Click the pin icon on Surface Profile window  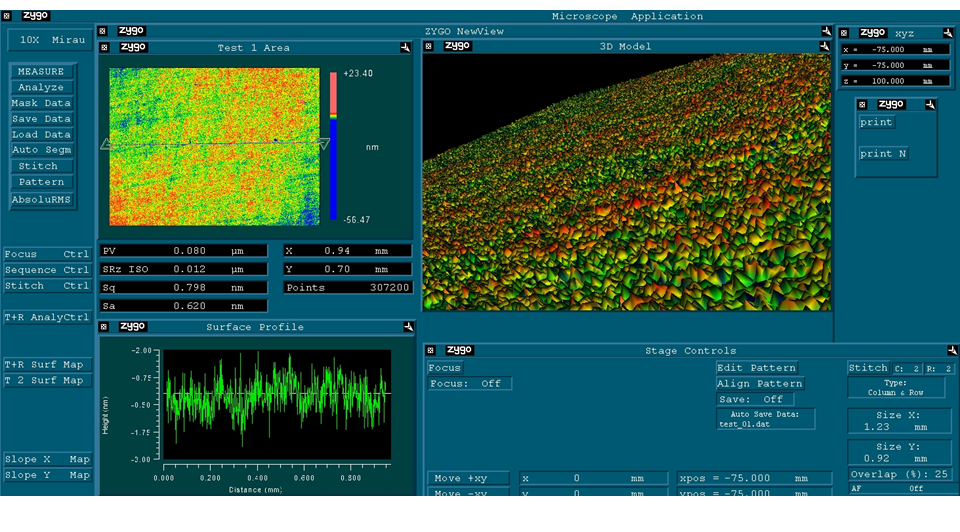tap(408, 327)
